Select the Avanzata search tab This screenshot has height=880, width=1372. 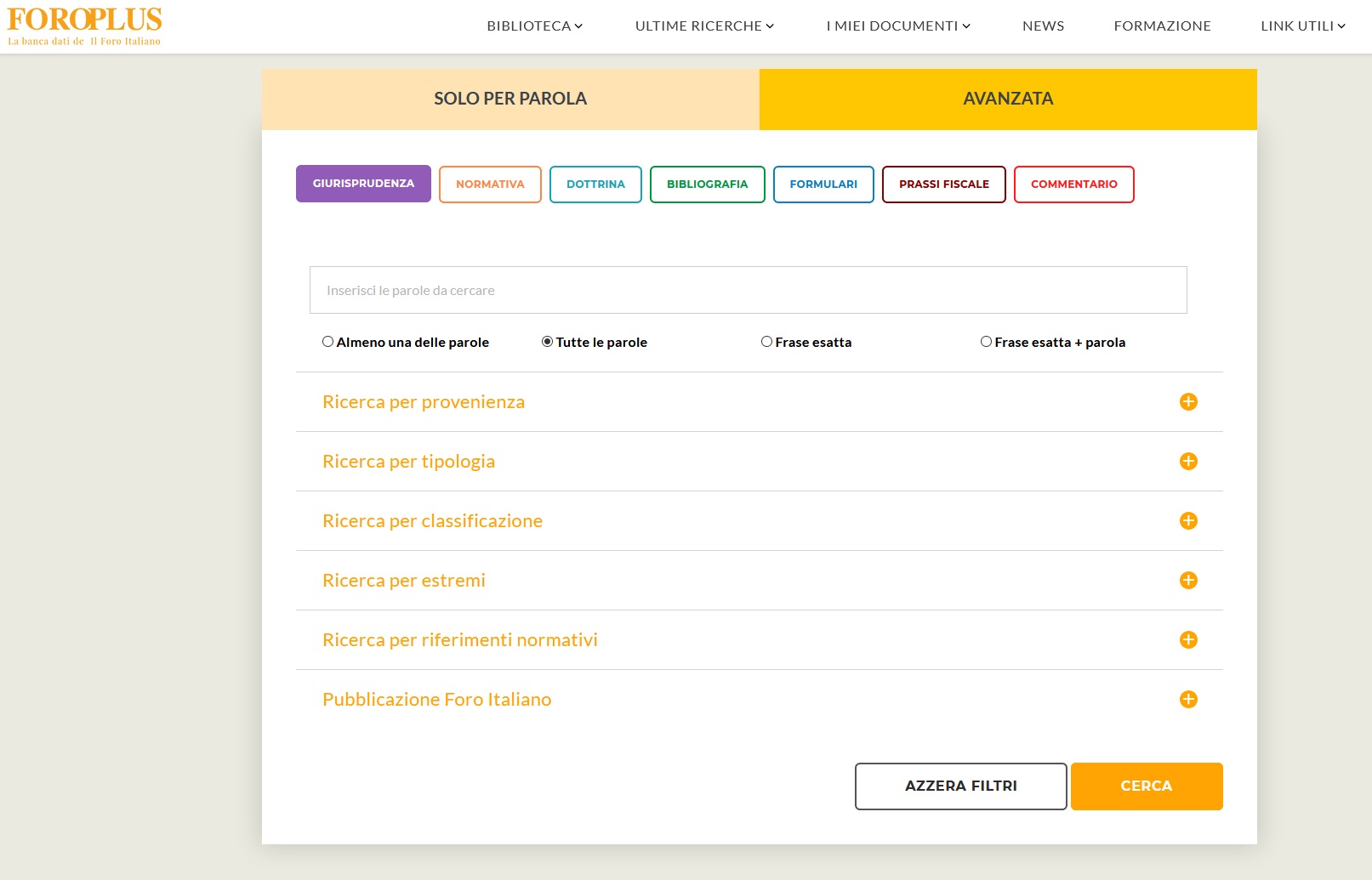(1008, 99)
